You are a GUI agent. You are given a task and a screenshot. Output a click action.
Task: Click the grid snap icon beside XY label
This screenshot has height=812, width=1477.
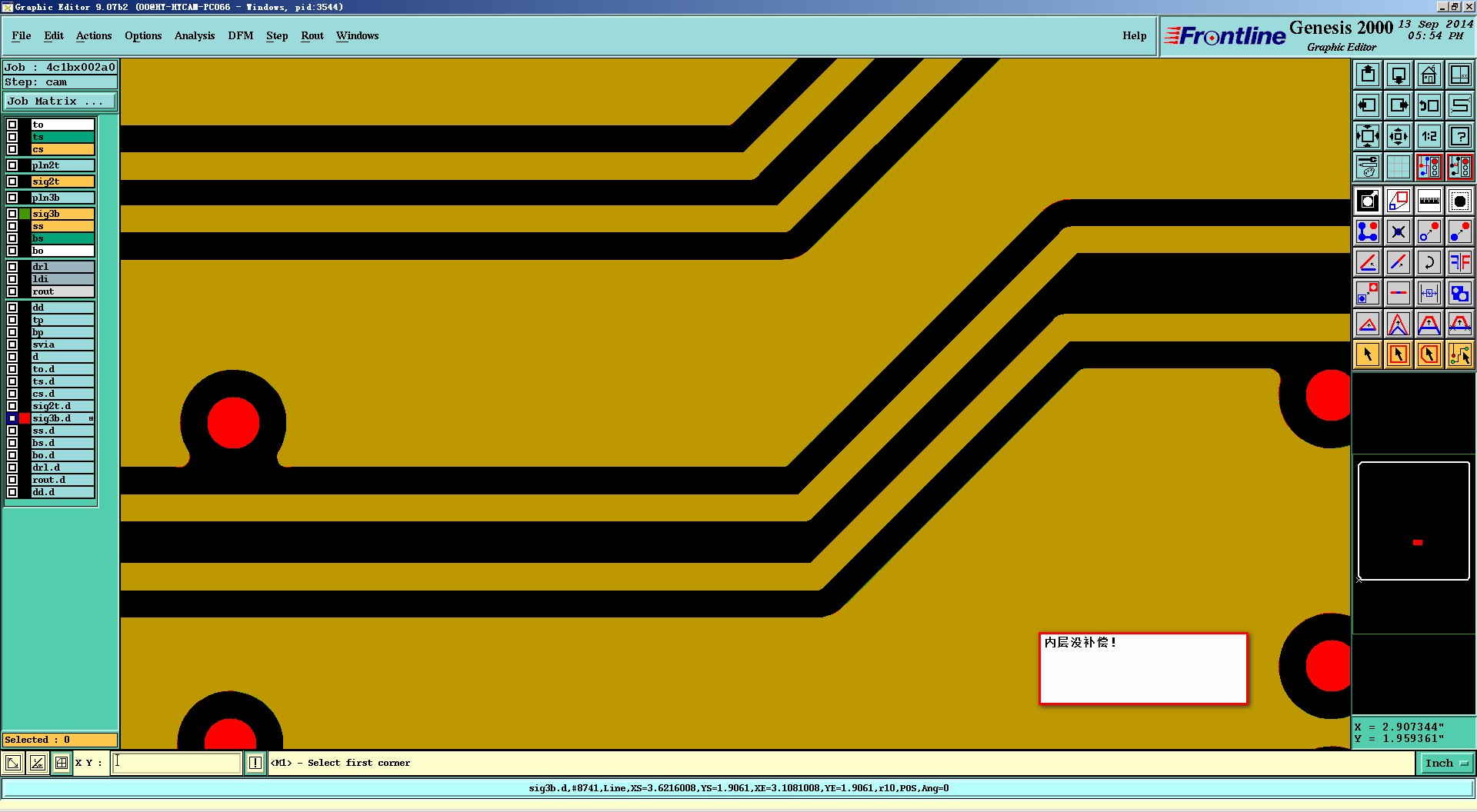point(62,763)
